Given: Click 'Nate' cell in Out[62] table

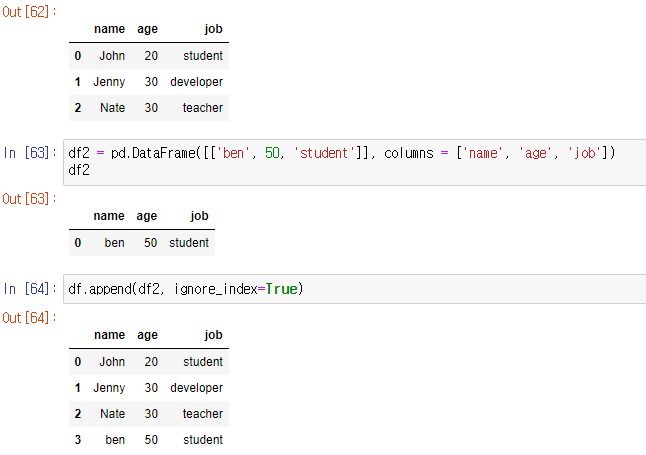Looking at the screenshot, I should (x=112, y=108).
